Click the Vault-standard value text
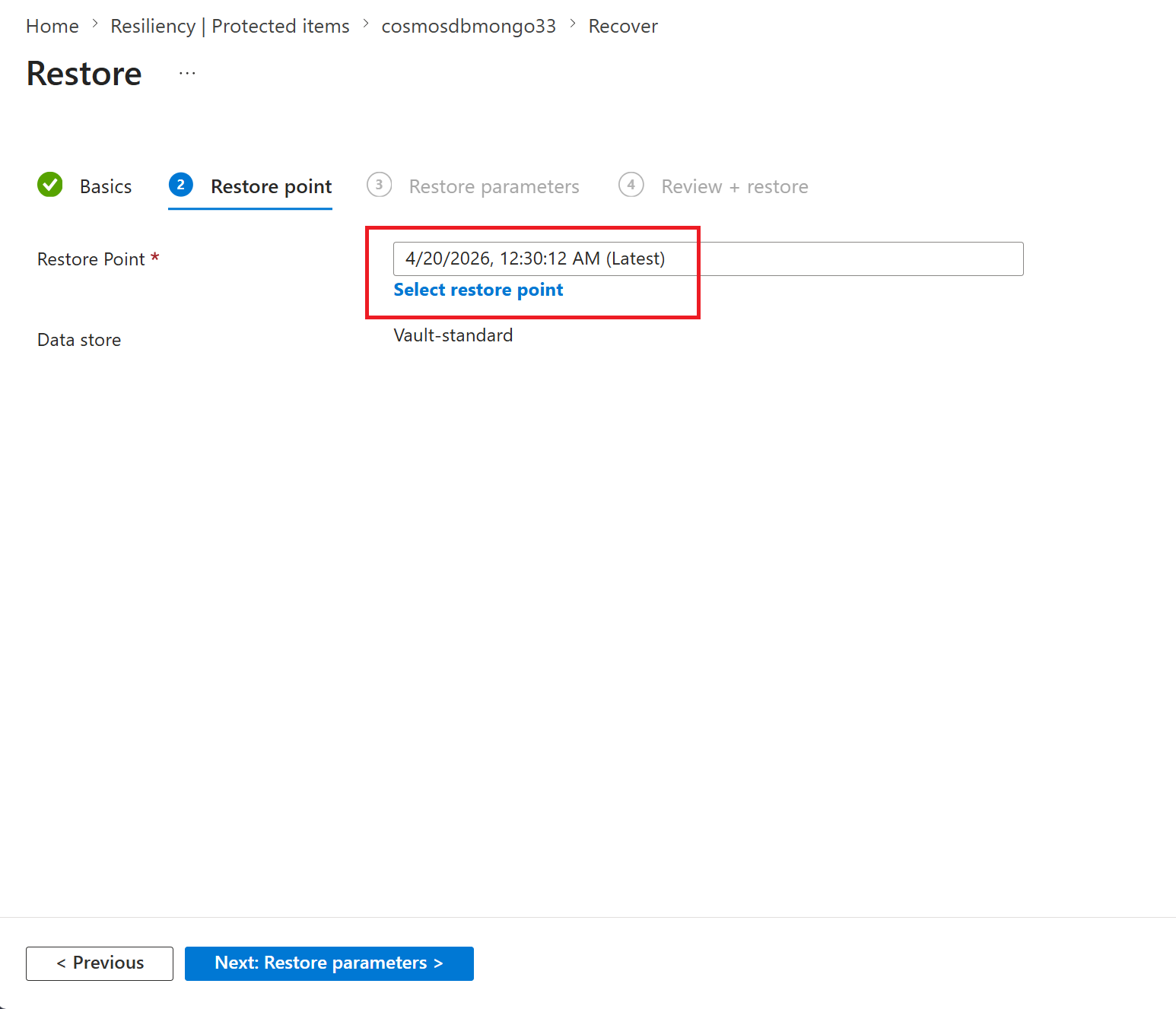This screenshot has width=1176, height=1009. 453,335
